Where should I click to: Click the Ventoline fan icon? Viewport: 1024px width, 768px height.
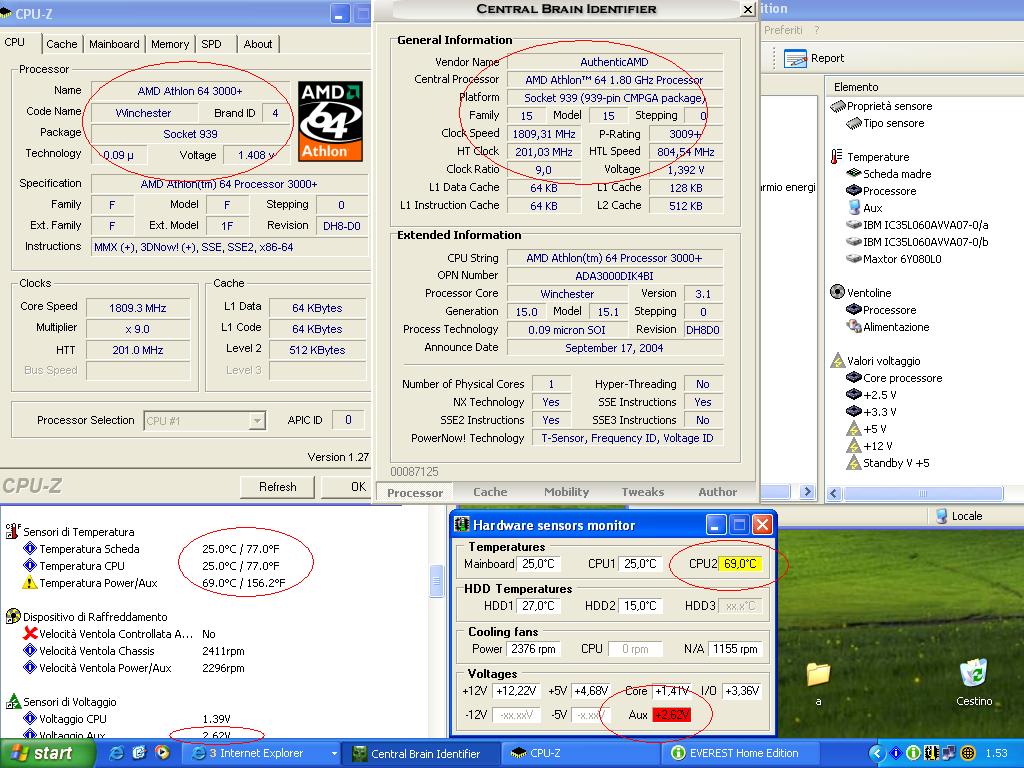tap(837, 292)
